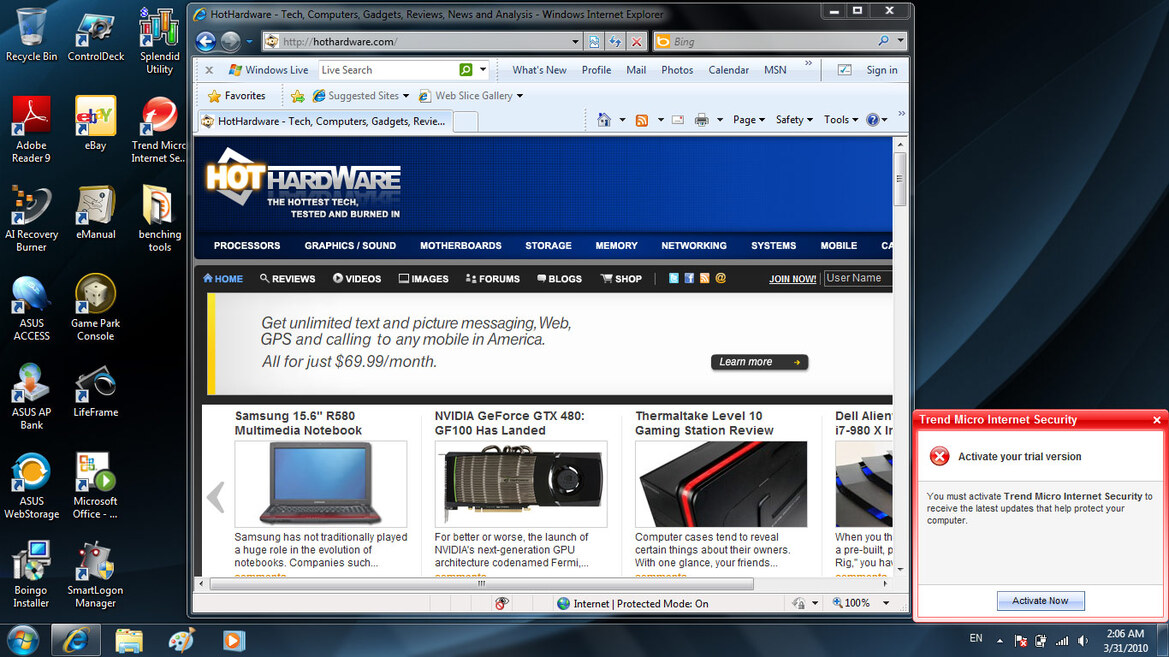Click the RSS feeds icon in command bar
Viewport: 1169px width, 657px height.
tap(641, 120)
